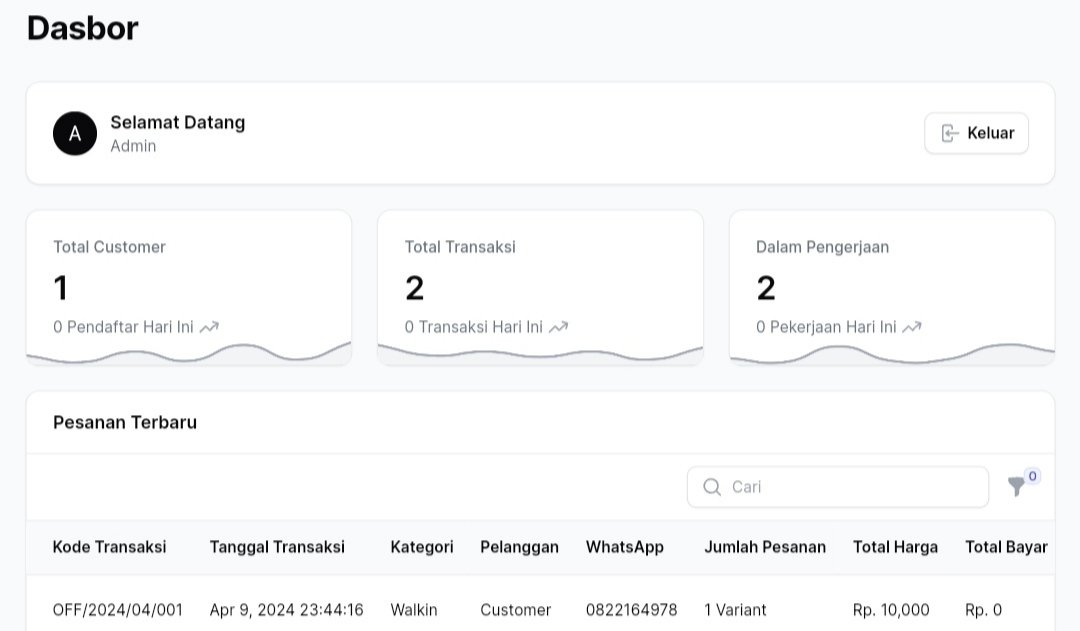The image size is (1080, 631).
Task: Open the Total Customer stat card
Action: [189, 288]
